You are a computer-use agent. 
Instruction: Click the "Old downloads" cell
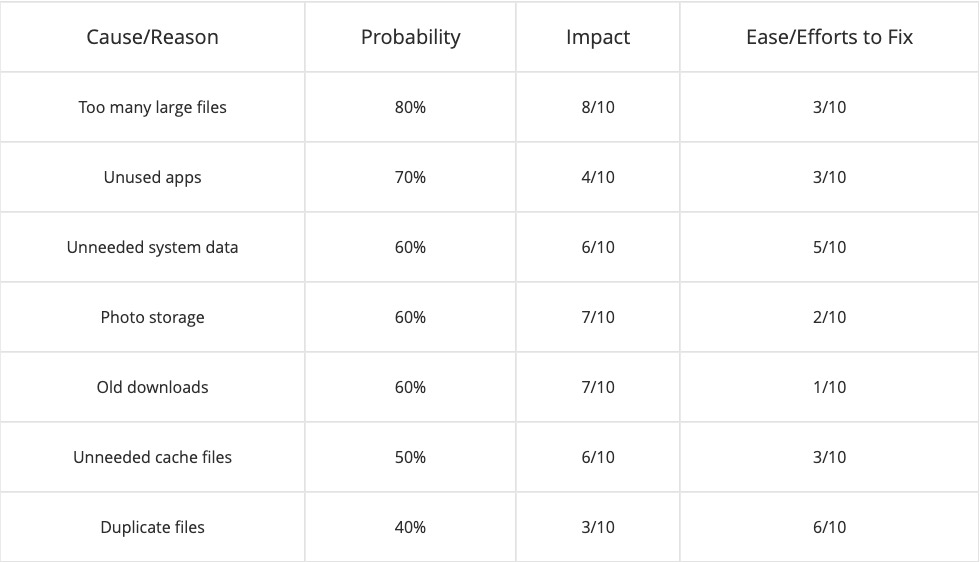click(152, 387)
